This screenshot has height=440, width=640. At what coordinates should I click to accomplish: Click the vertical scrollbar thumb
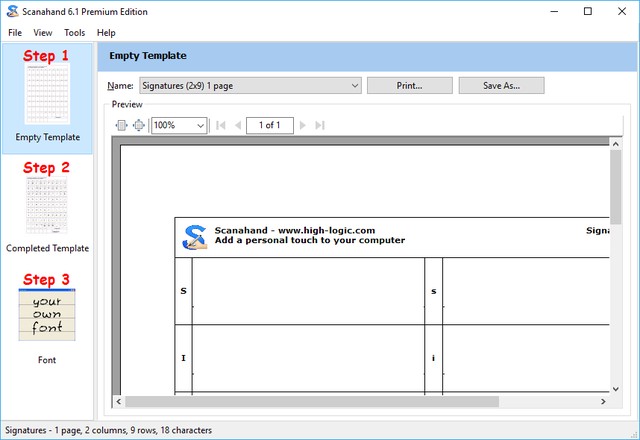[616, 187]
